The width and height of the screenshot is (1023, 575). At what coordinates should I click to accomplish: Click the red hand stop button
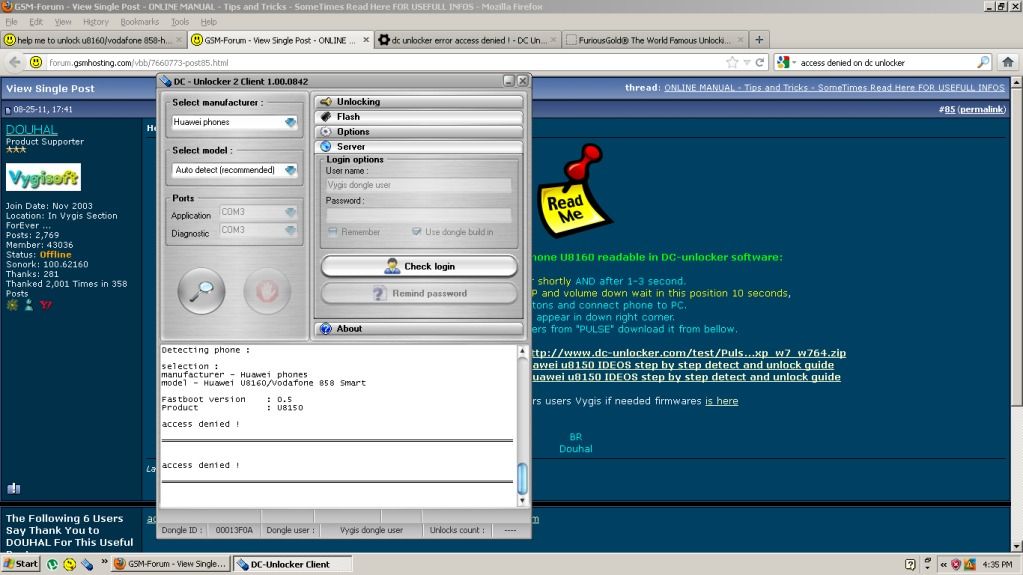(x=265, y=291)
